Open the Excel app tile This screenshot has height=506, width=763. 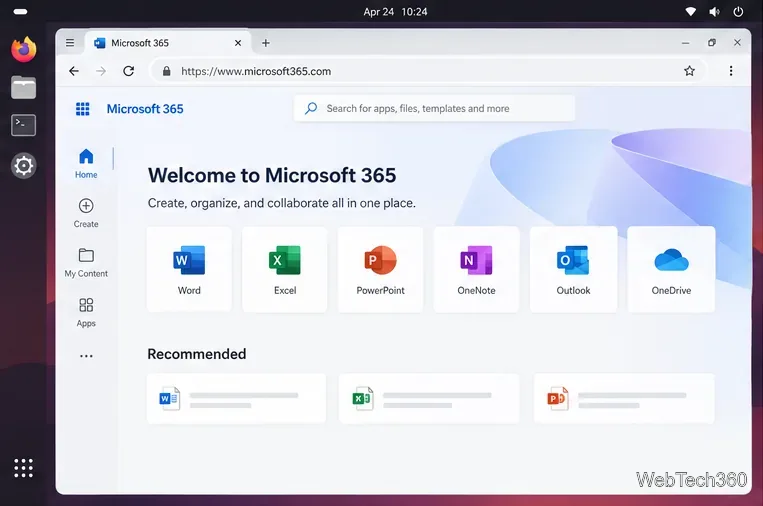pos(285,269)
